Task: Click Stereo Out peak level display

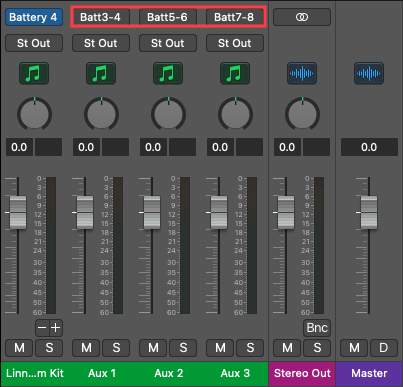Action: tap(316, 147)
